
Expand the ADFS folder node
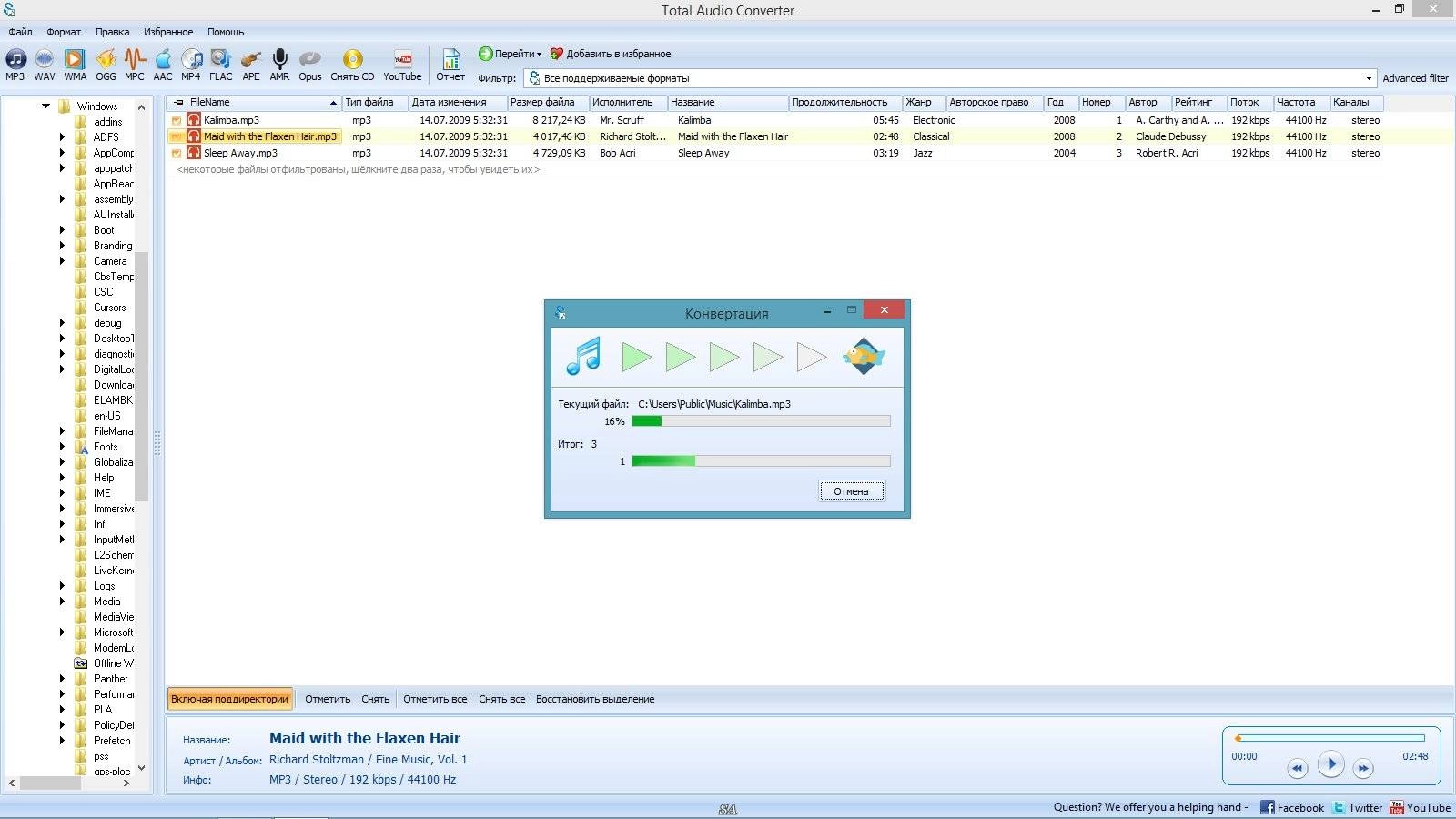click(62, 137)
